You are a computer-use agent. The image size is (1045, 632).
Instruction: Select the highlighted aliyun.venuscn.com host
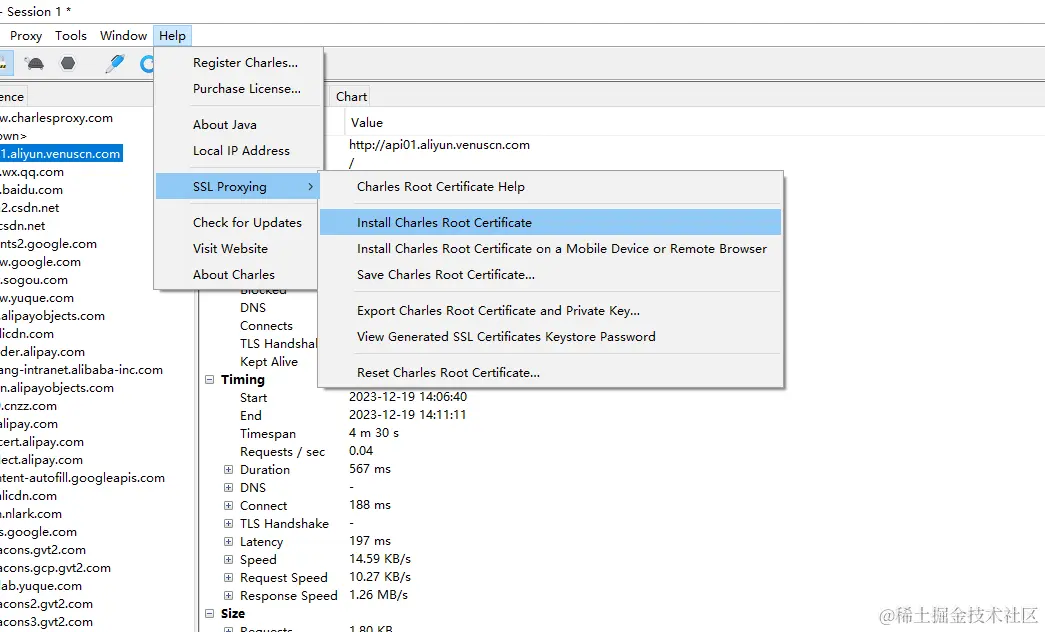[61, 153]
